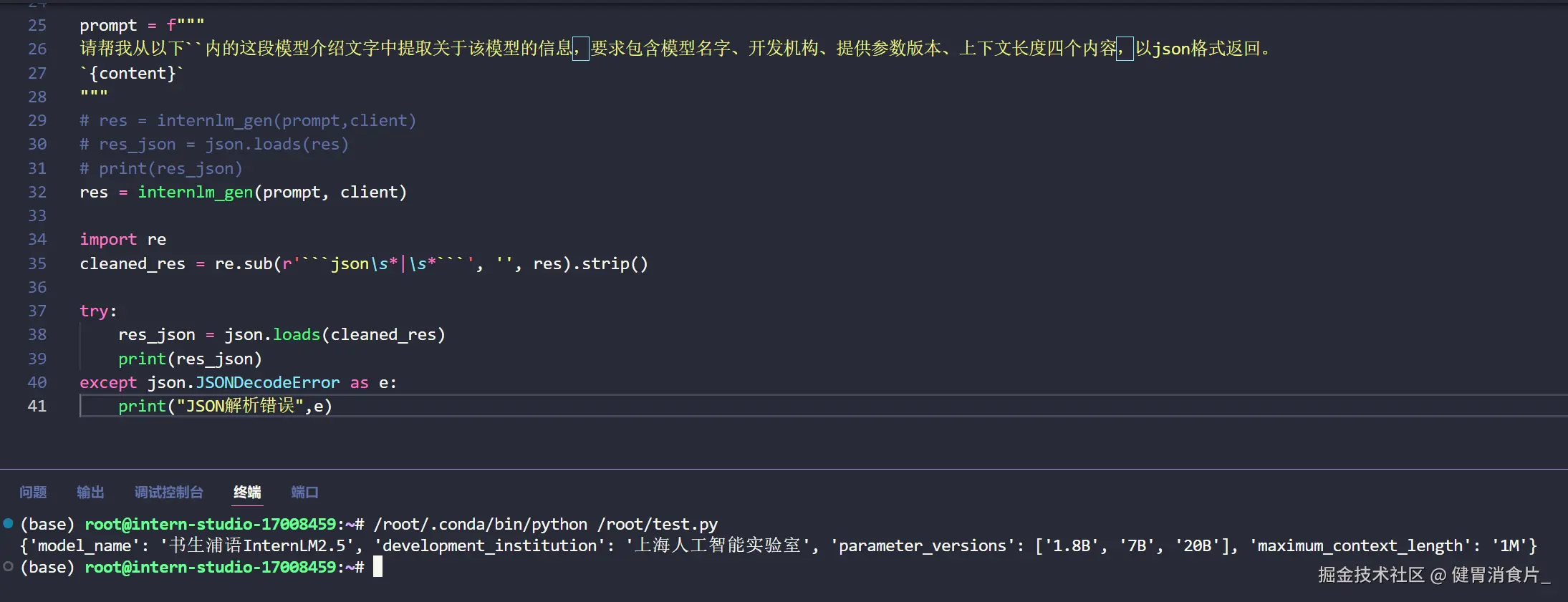Click the `{content}` placeholder line

tap(132, 73)
